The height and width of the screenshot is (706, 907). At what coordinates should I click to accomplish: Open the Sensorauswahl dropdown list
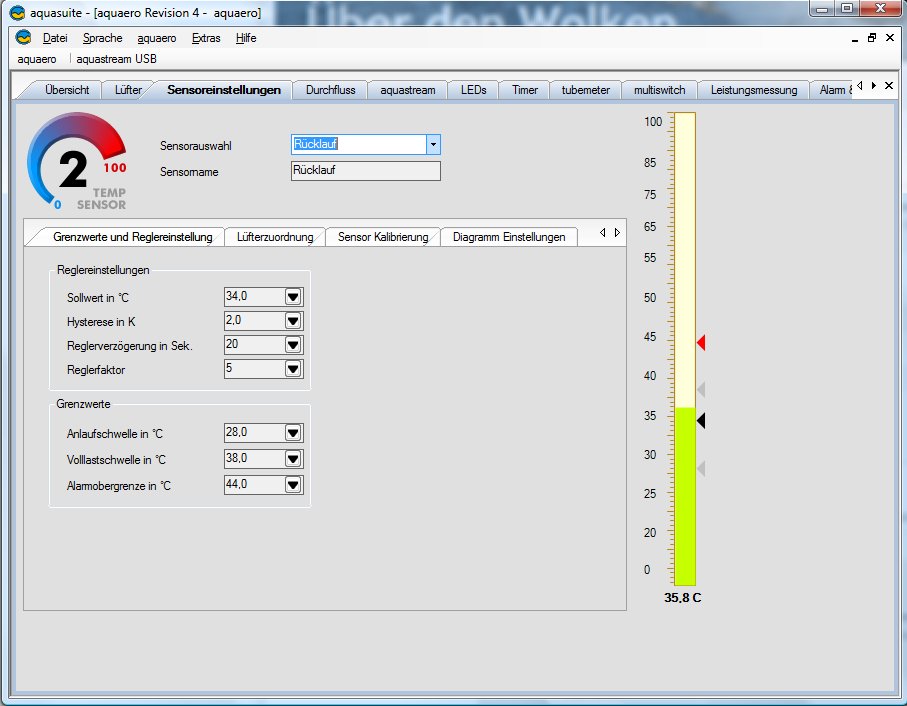[433, 145]
